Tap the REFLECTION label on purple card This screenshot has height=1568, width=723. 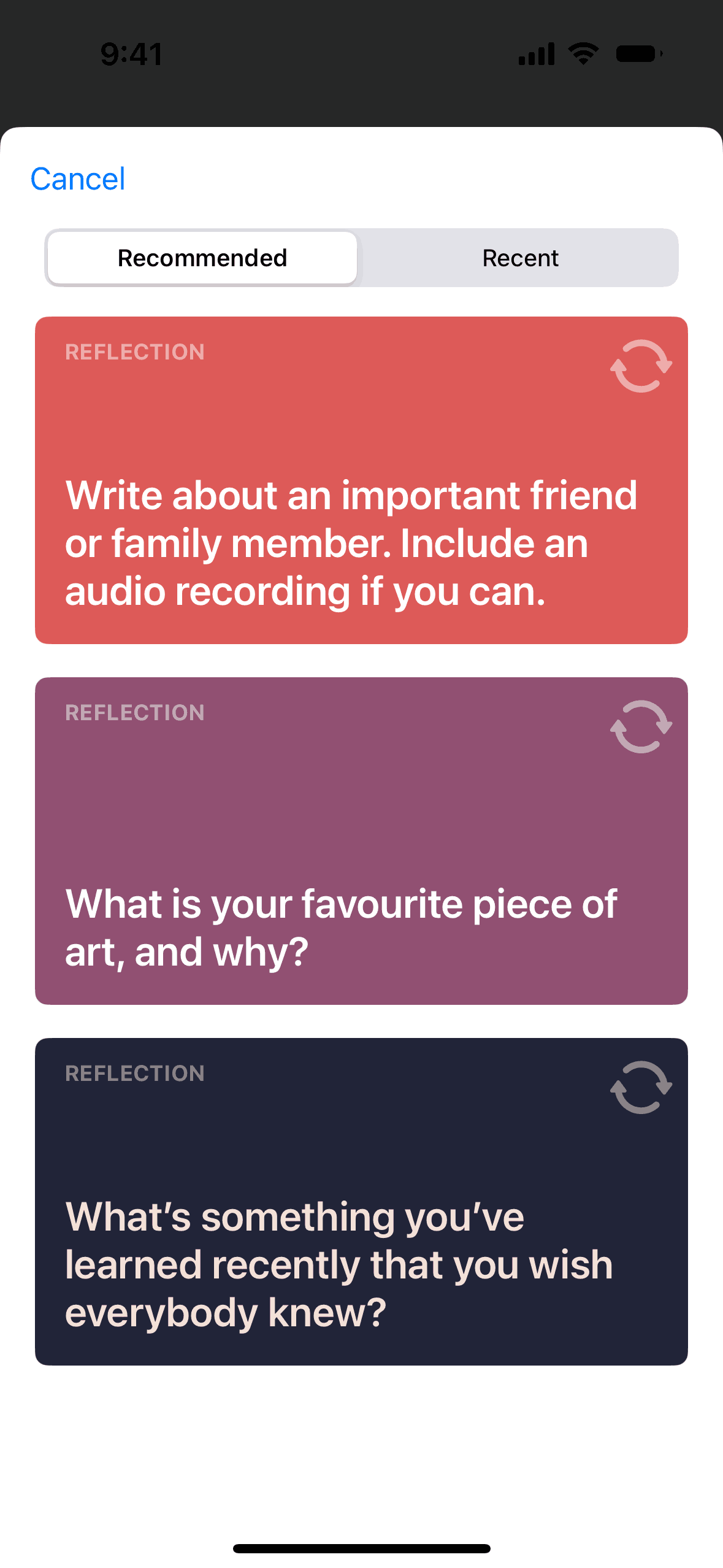135,713
